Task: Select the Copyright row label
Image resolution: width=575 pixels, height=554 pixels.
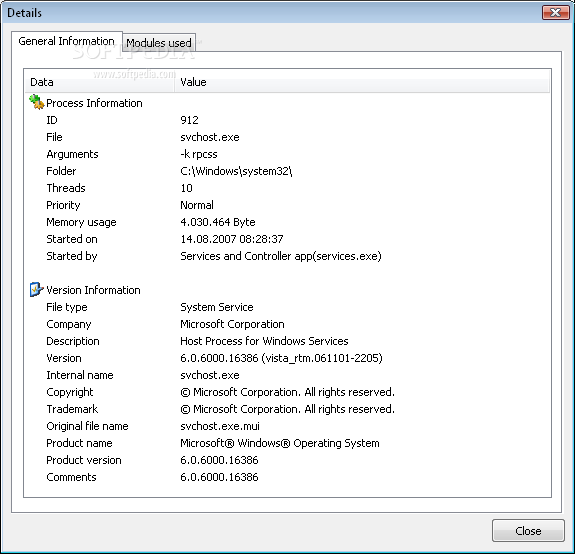Action: point(70,392)
